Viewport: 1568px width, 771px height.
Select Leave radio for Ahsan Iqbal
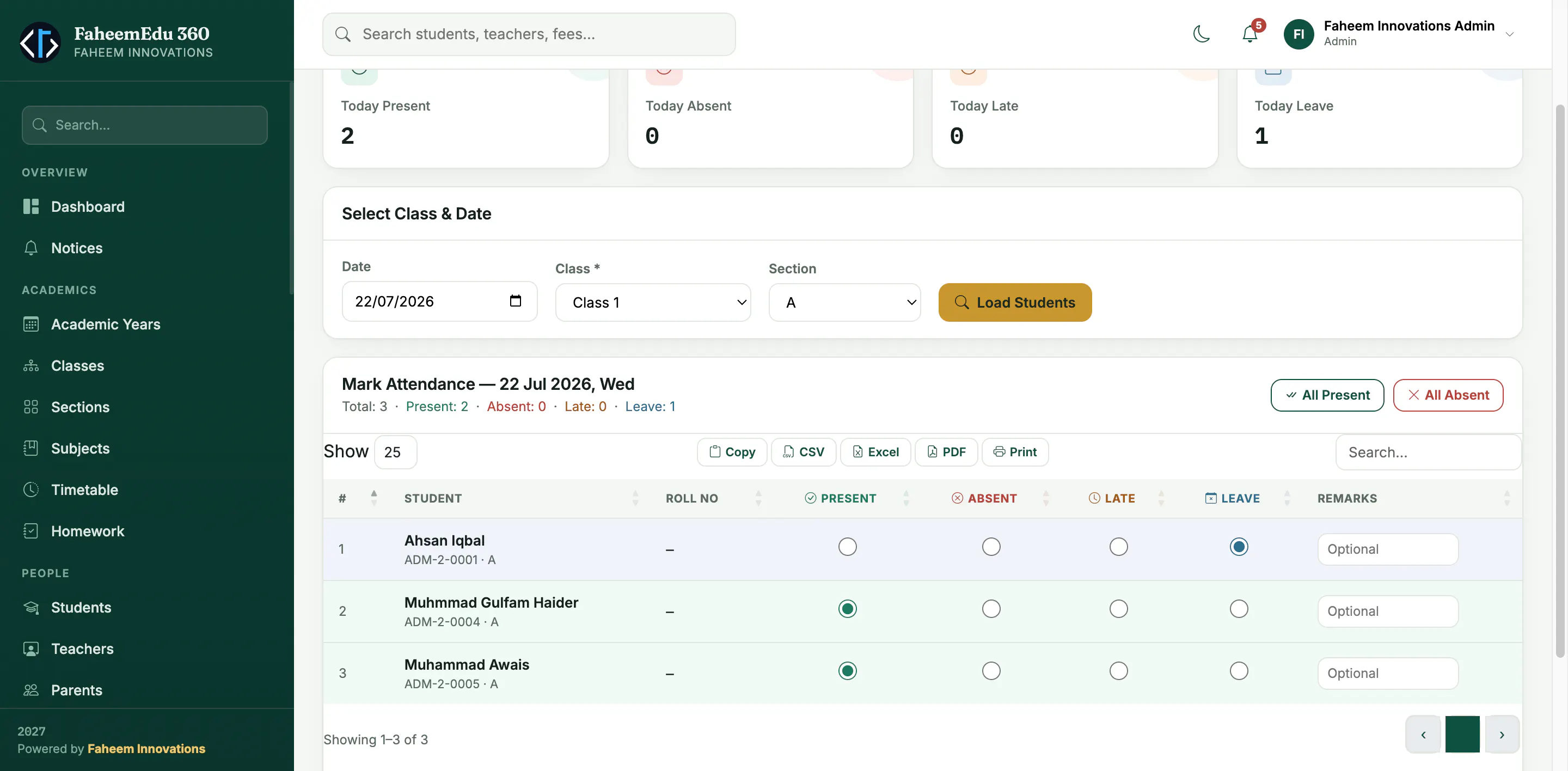tap(1239, 547)
